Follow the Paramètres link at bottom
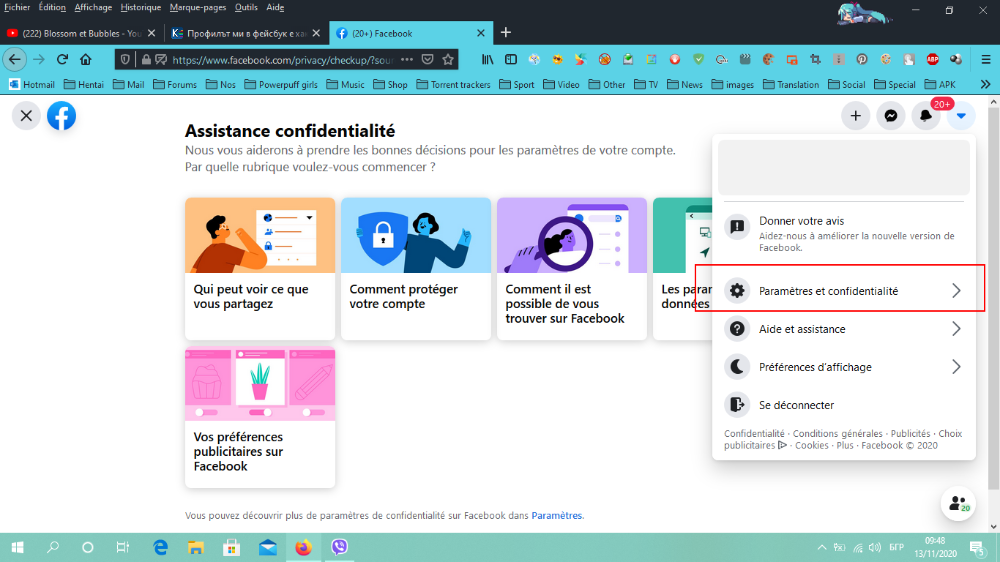1000x562 pixels. pyautogui.click(x=556, y=515)
